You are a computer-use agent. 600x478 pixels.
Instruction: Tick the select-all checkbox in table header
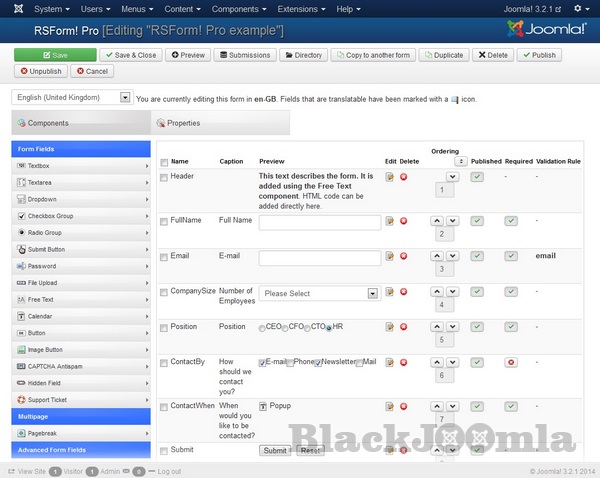point(164,161)
